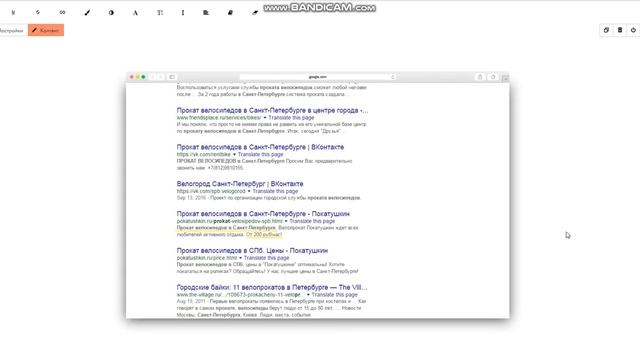This screenshot has width=640, height=360.
Task: Click the google.com address bar
Action: (318, 77)
